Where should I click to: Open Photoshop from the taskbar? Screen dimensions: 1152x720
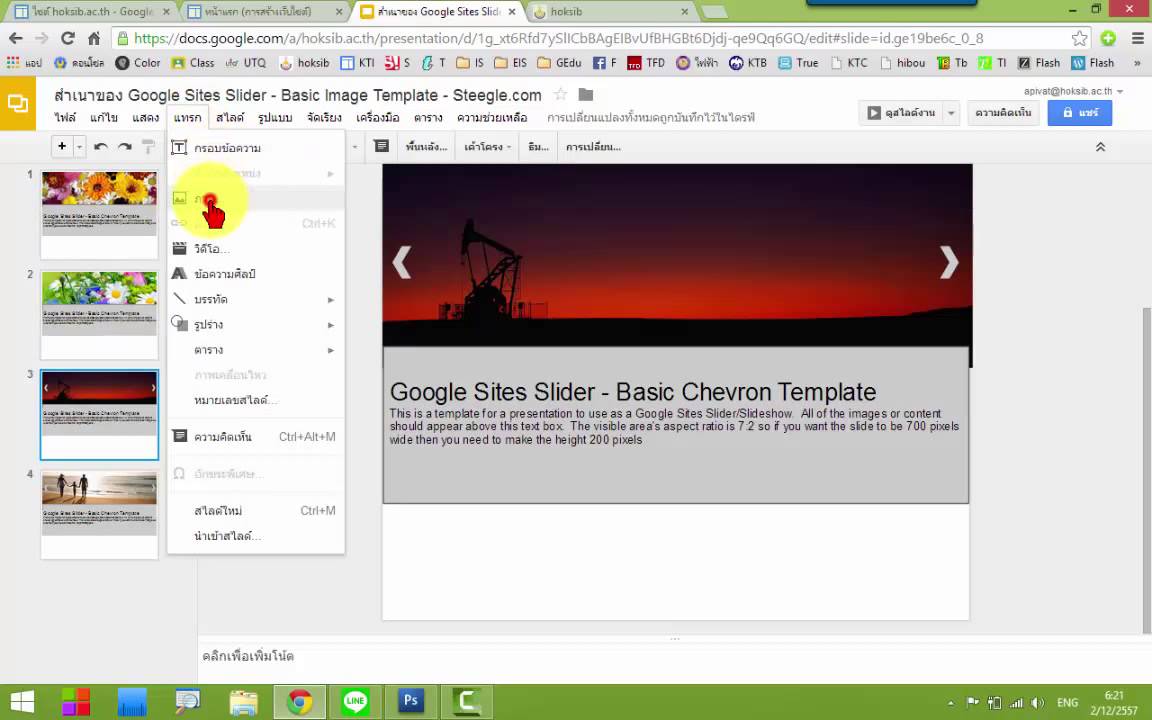point(411,702)
